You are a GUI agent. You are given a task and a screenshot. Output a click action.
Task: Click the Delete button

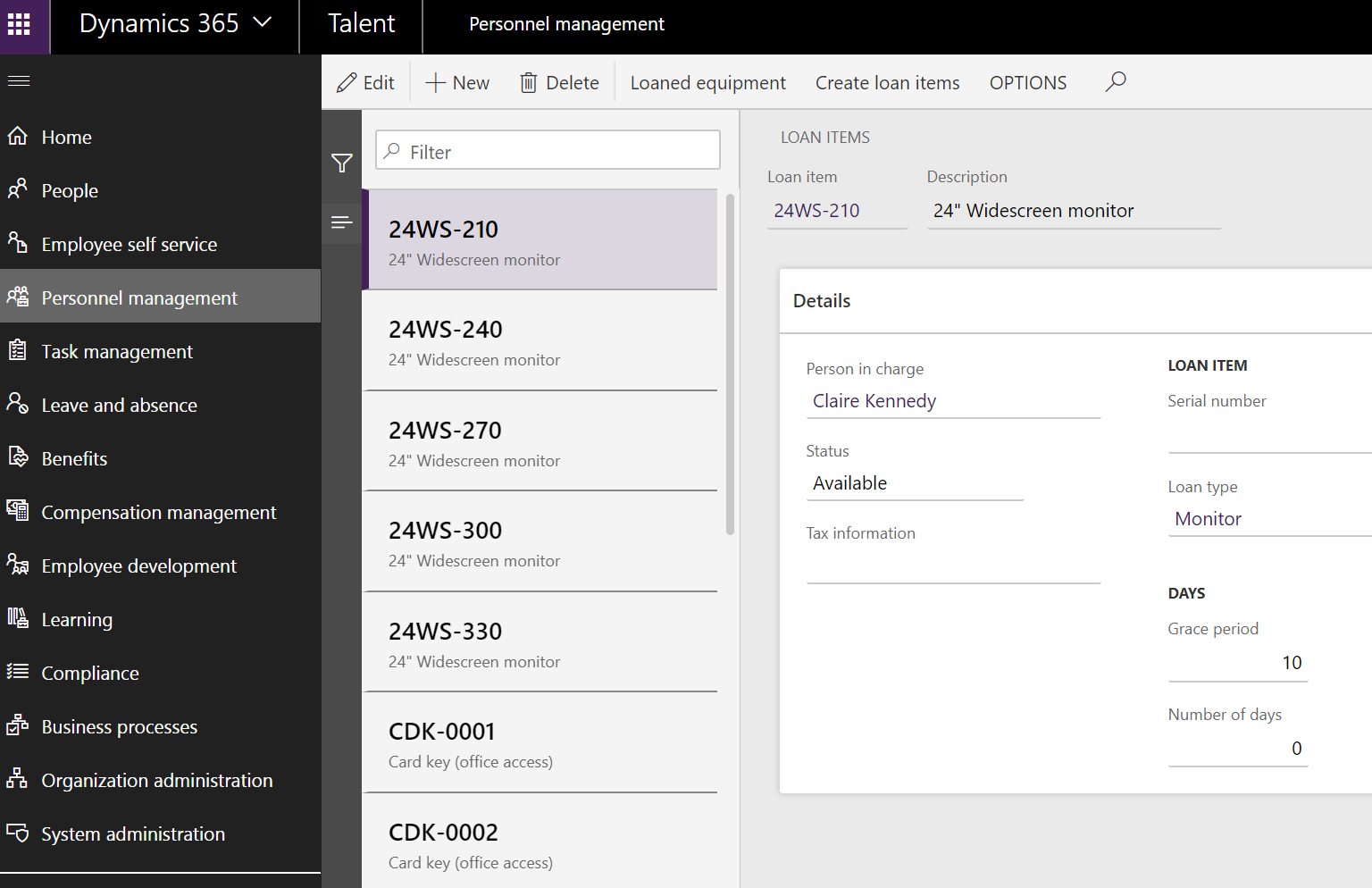[x=559, y=83]
